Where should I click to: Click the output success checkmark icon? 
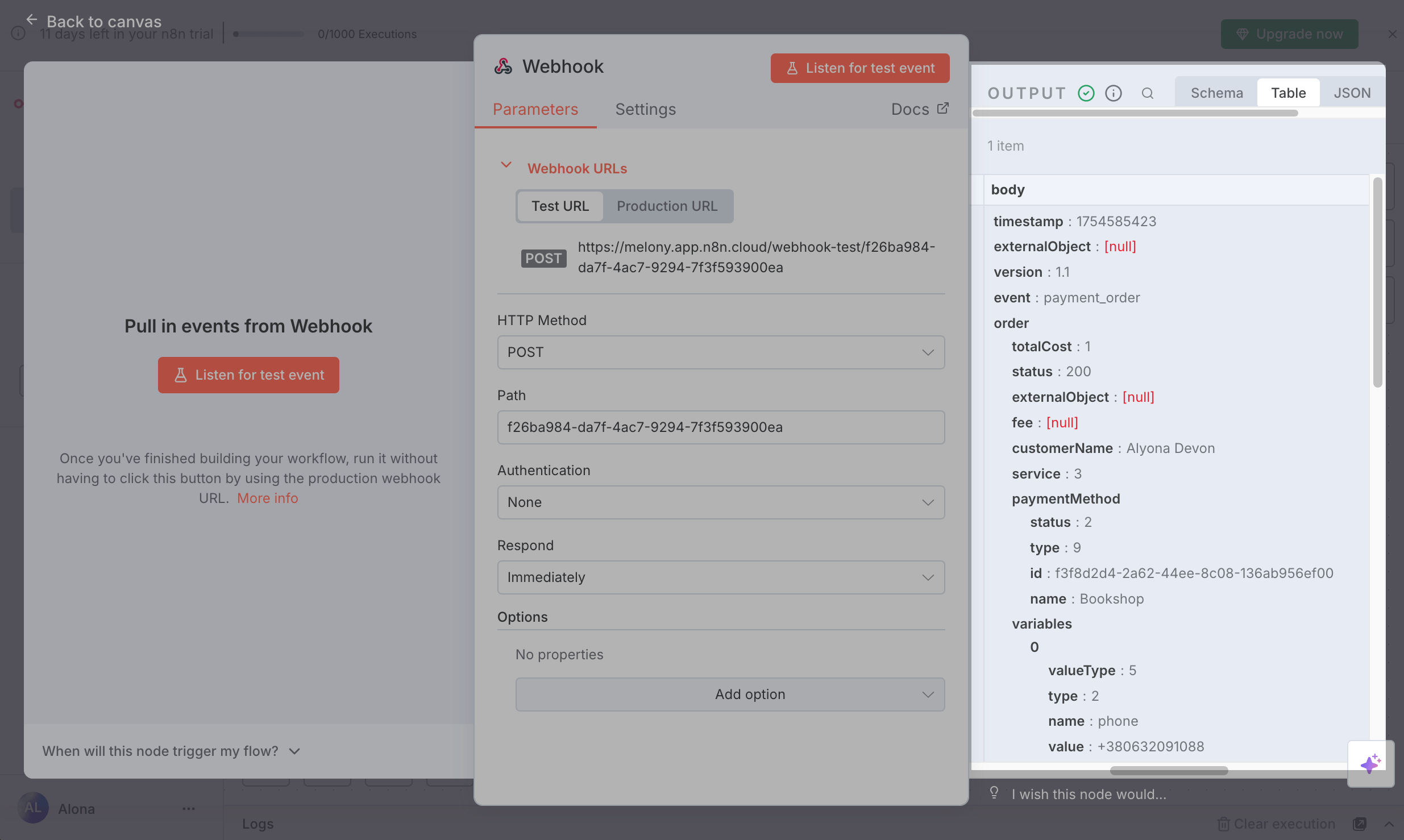click(x=1086, y=93)
